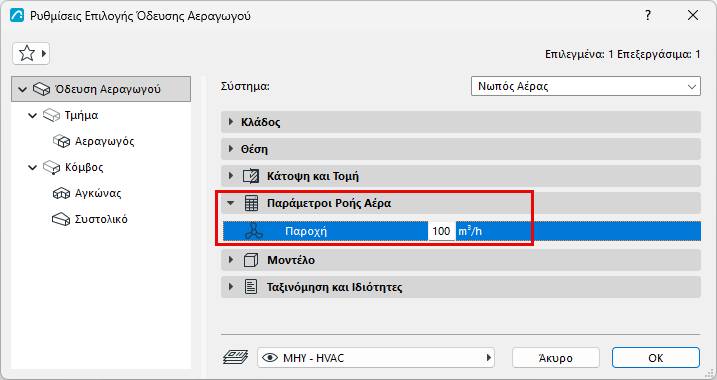Click the segment icon beside Τμήμα

pos(51,115)
